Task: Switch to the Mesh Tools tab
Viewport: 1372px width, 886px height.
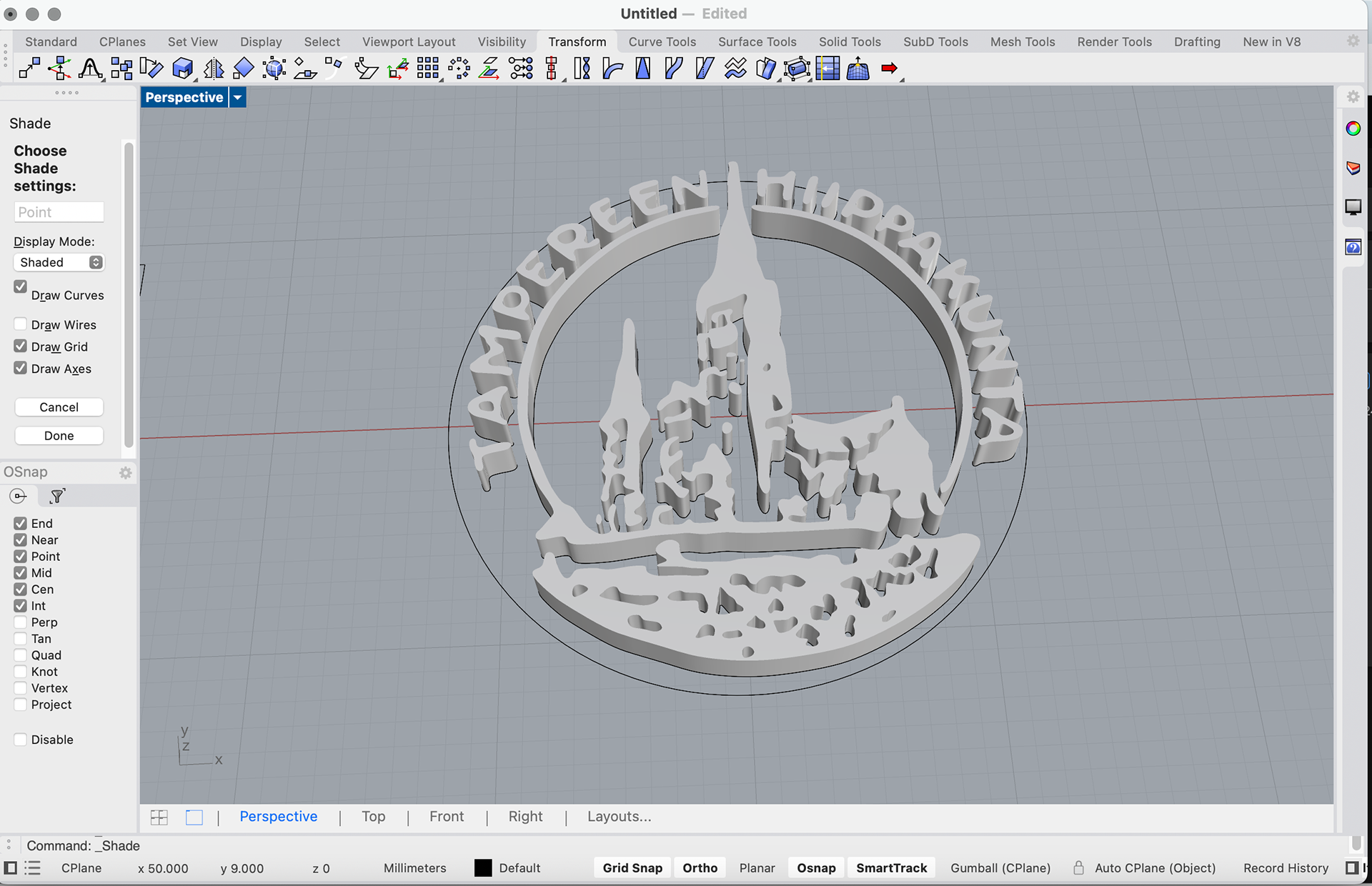Action: pyautogui.click(x=1023, y=41)
